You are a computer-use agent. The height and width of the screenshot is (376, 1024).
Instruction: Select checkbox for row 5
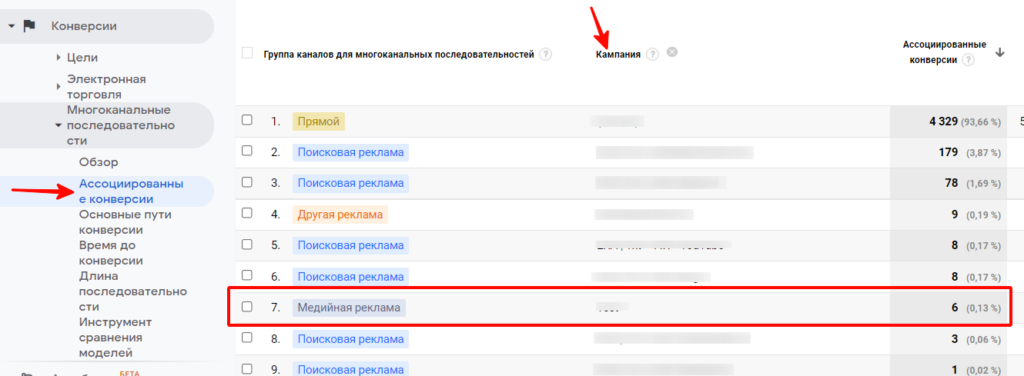pyautogui.click(x=246, y=245)
